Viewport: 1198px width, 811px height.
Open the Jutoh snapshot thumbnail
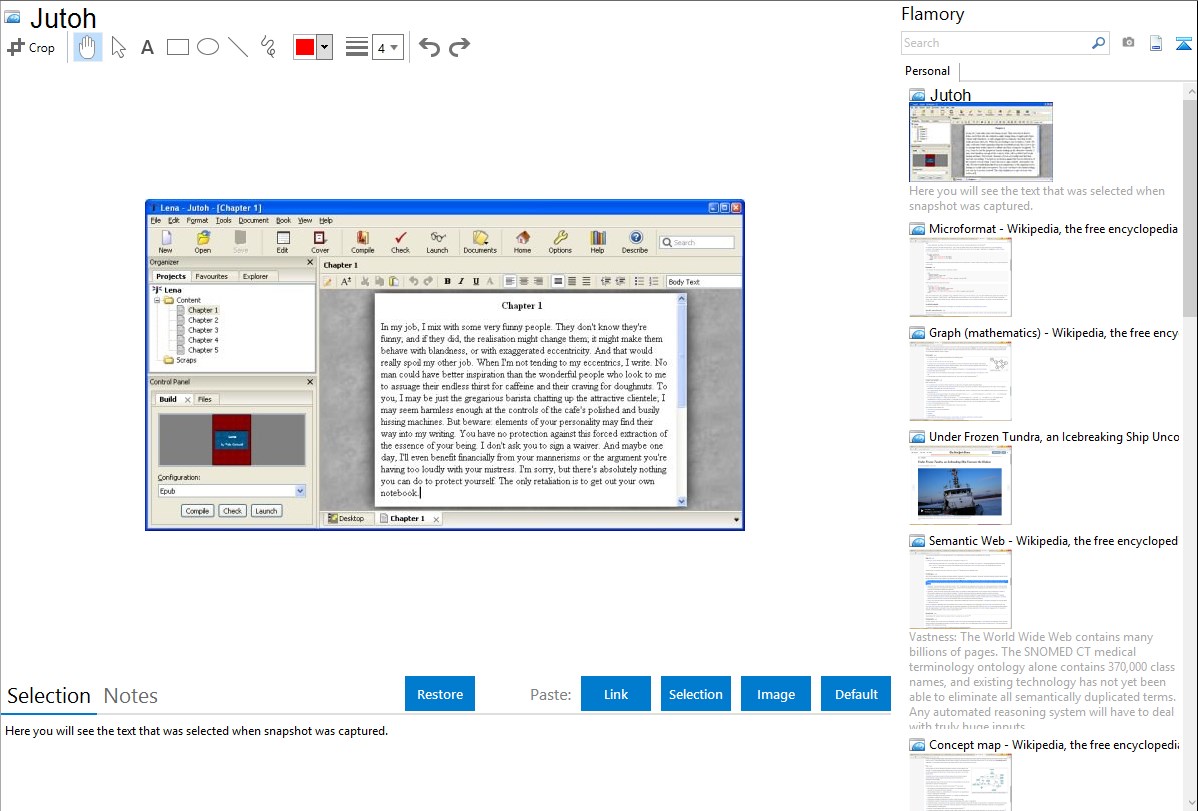(981, 142)
